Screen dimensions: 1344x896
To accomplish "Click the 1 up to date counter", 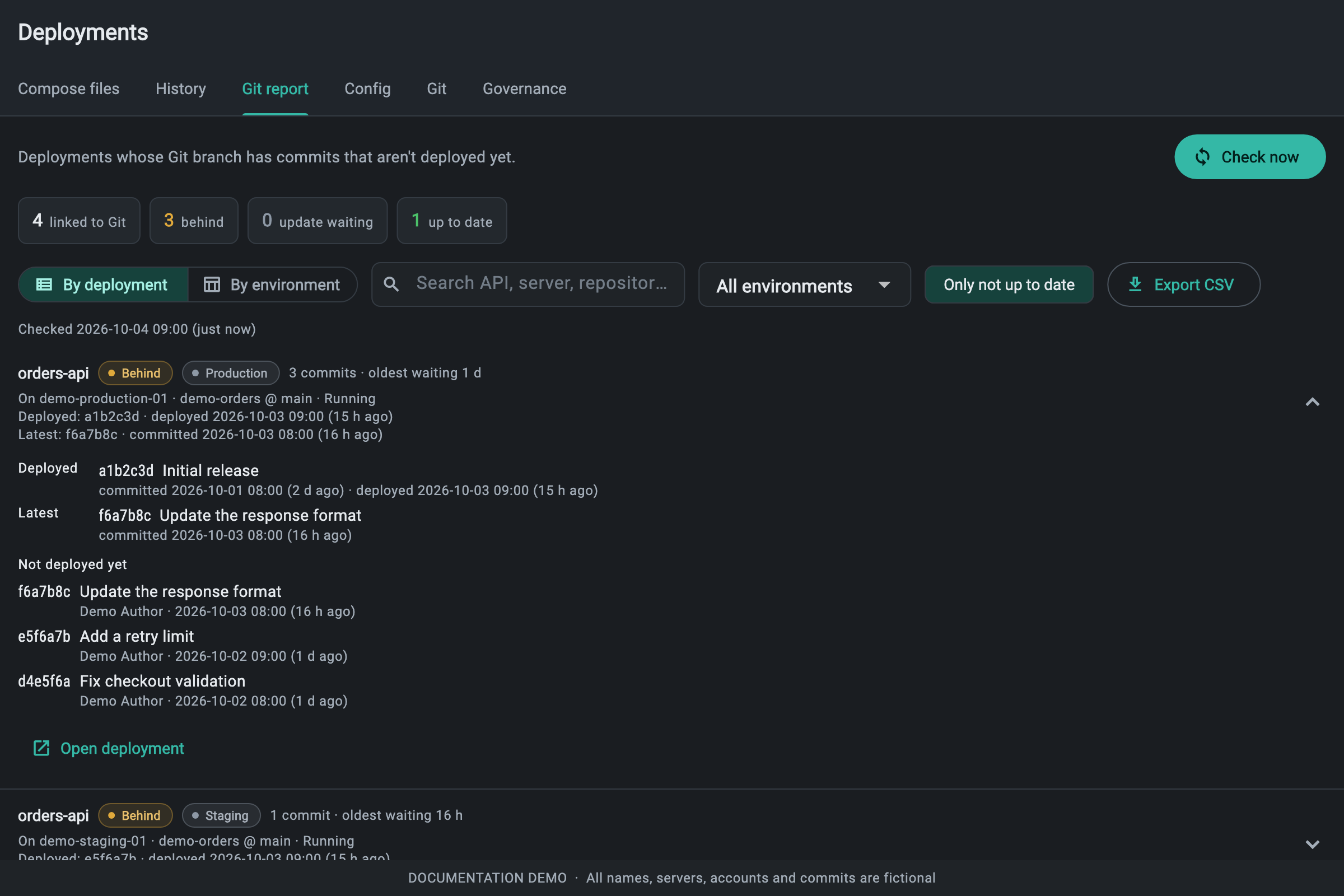I will tap(451, 221).
